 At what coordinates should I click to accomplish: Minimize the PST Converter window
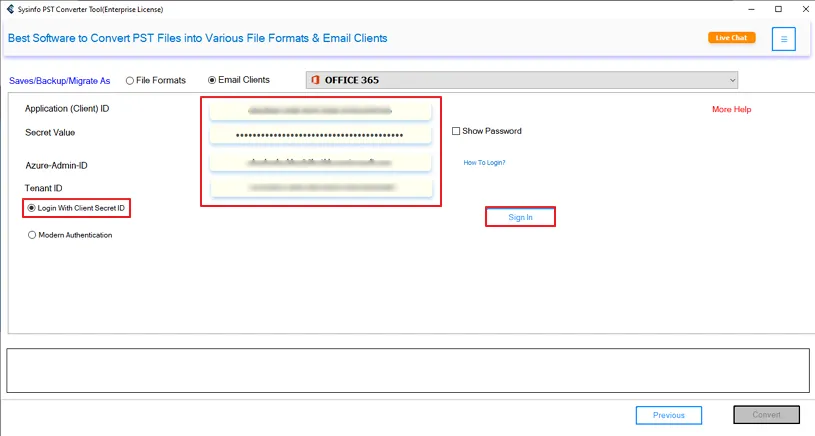click(x=752, y=9)
